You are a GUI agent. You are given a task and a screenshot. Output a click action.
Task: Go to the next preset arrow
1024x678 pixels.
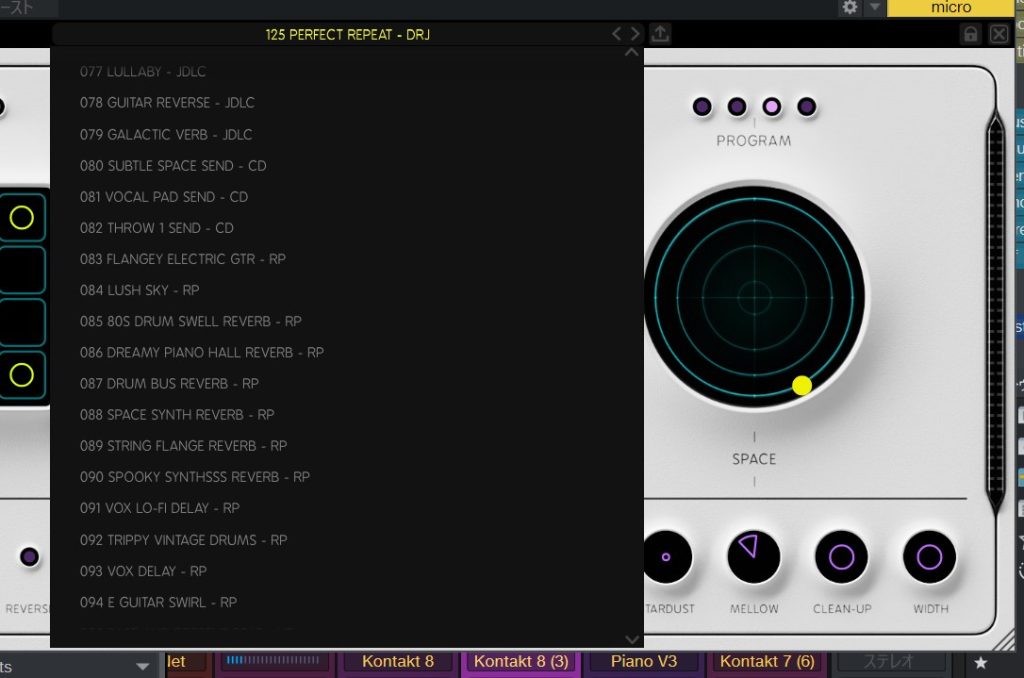(x=635, y=34)
